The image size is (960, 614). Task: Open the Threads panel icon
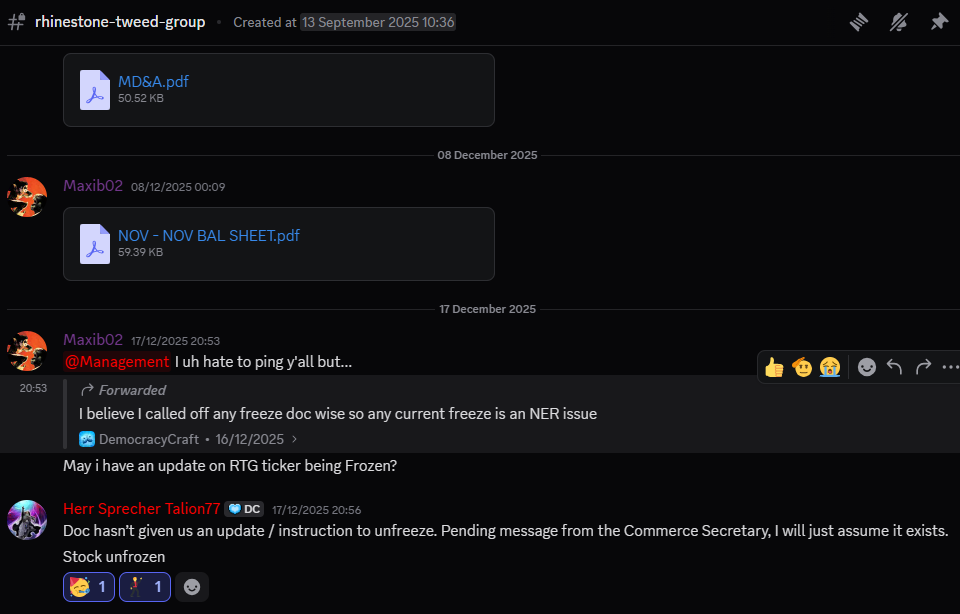[859, 22]
